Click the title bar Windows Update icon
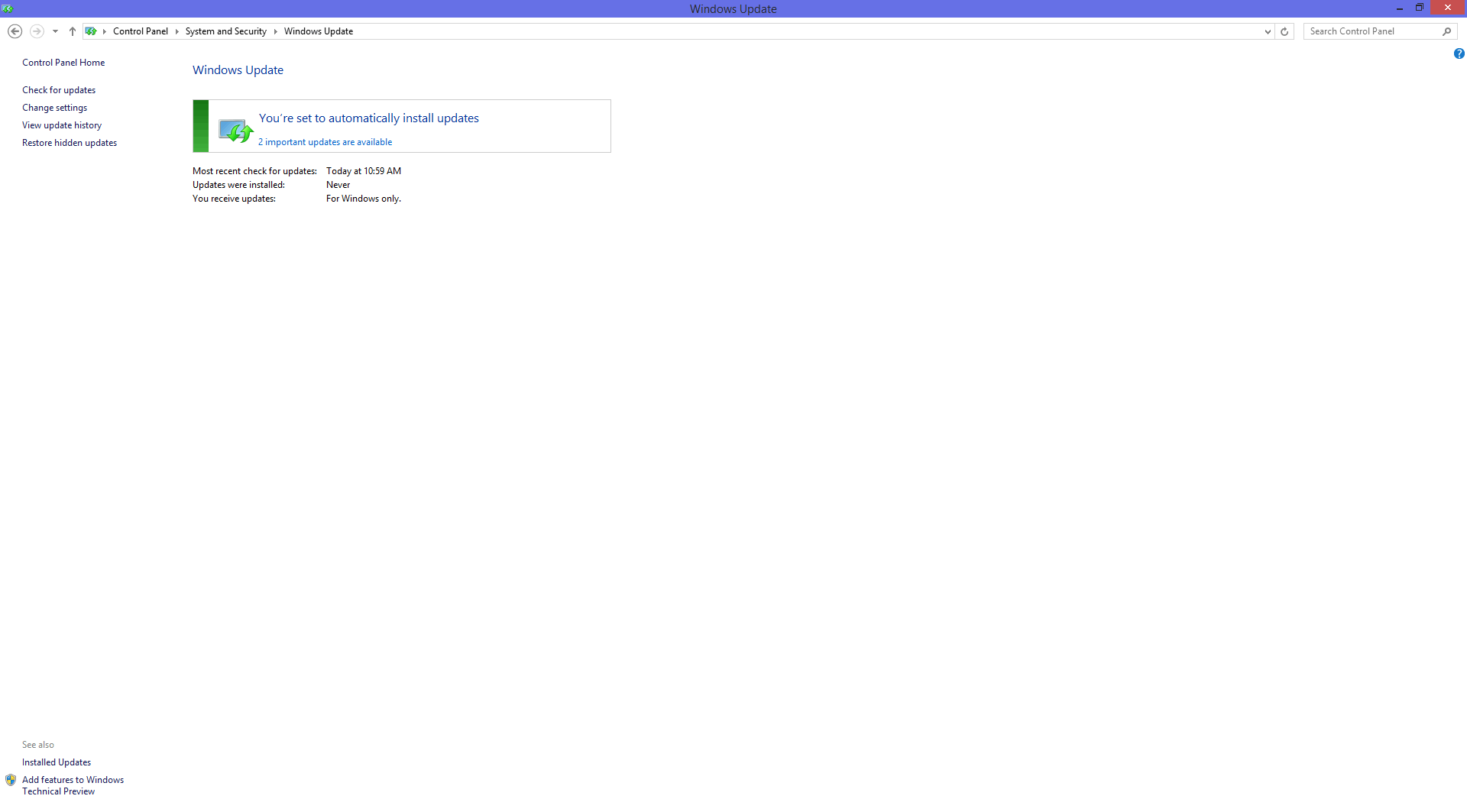The image size is (1467, 812). pyautogui.click(x=8, y=8)
